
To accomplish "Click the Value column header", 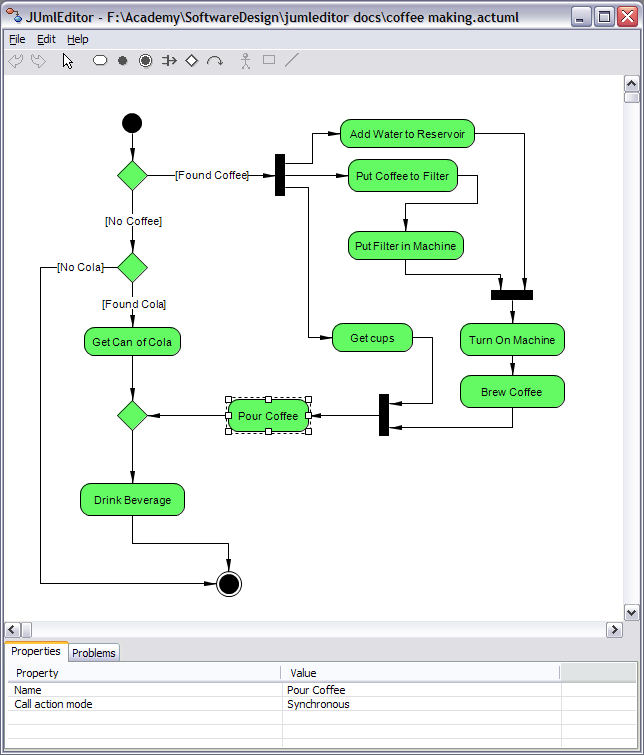I will tap(421, 673).
